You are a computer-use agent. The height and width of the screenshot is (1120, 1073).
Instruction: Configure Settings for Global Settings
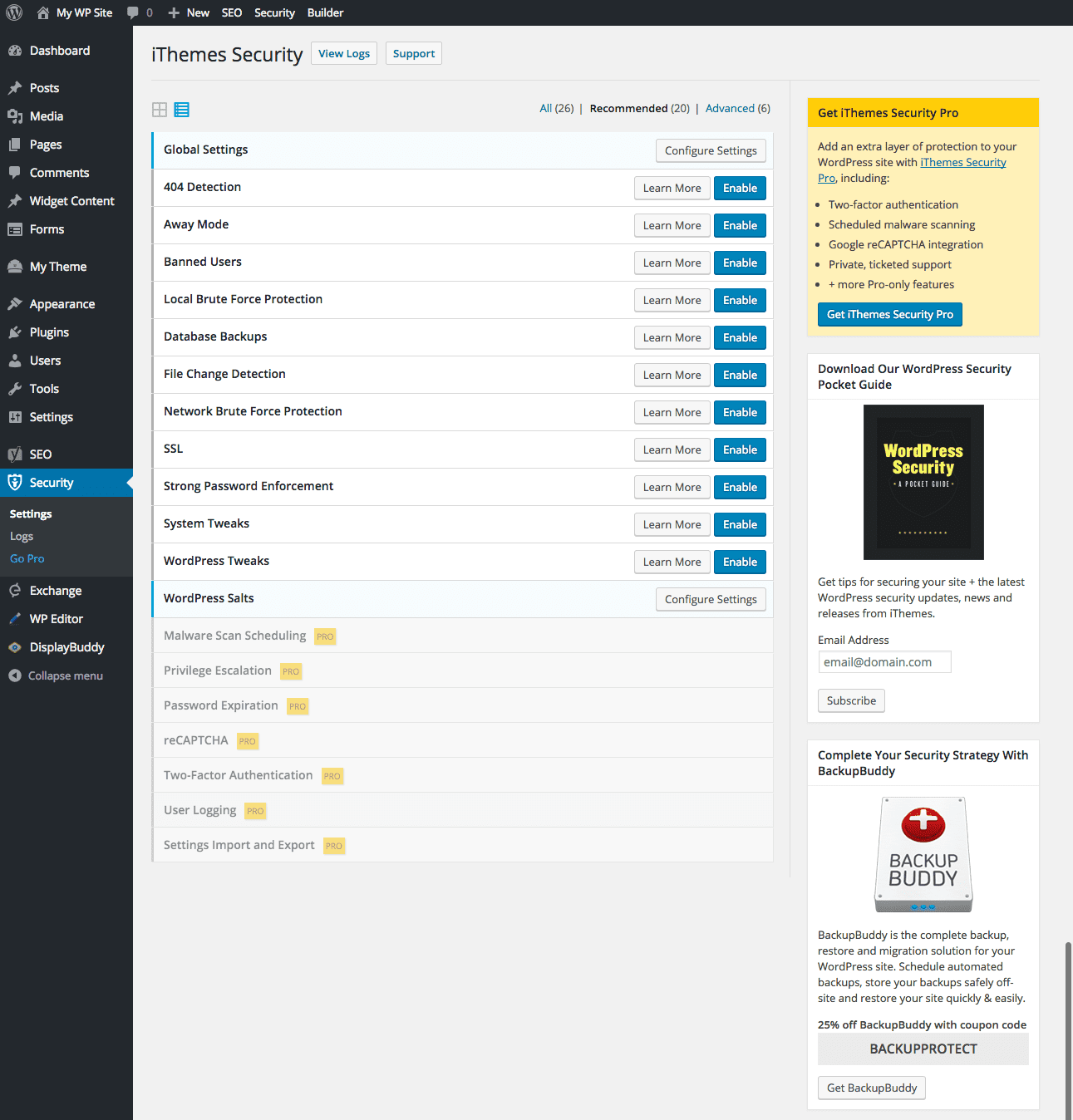711,150
